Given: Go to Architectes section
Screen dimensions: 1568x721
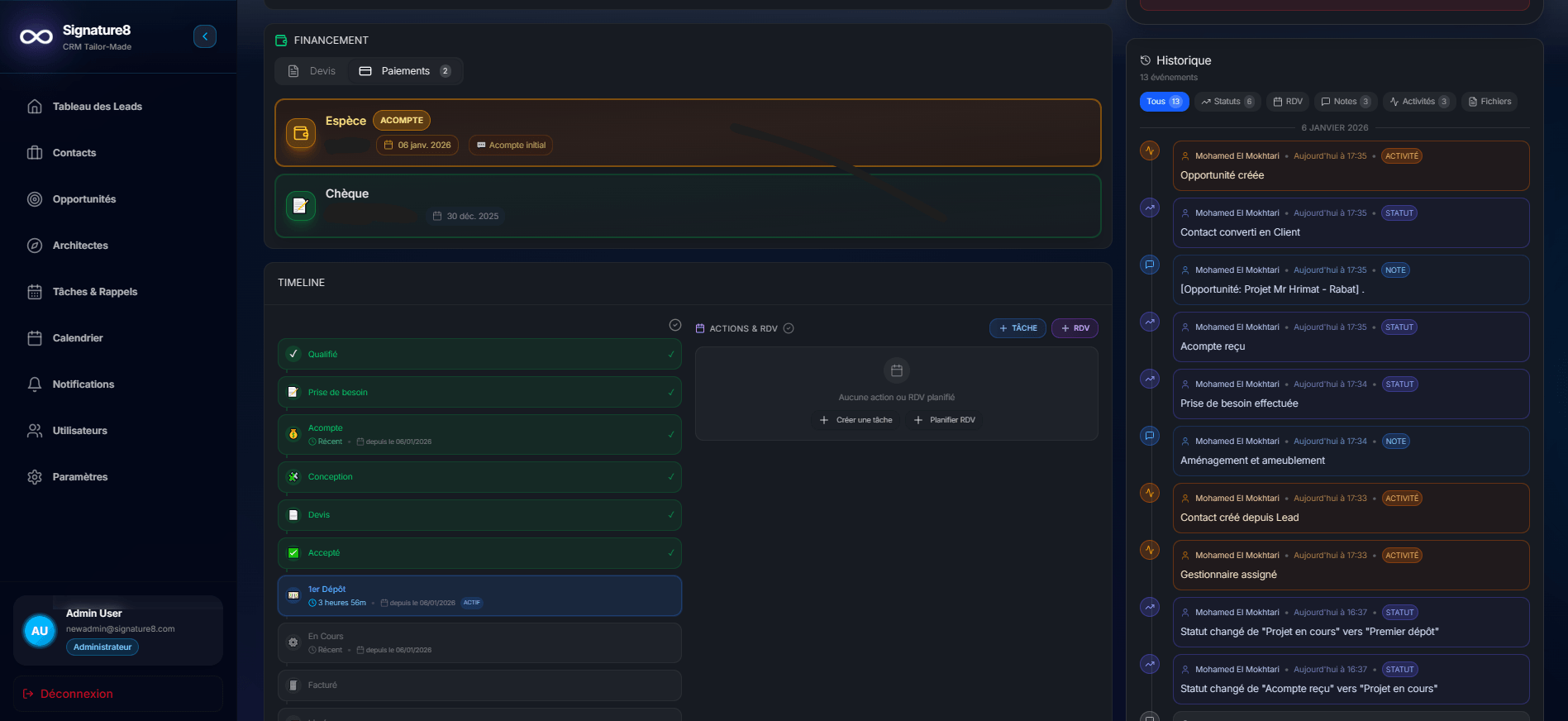Looking at the screenshot, I should [x=80, y=246].
